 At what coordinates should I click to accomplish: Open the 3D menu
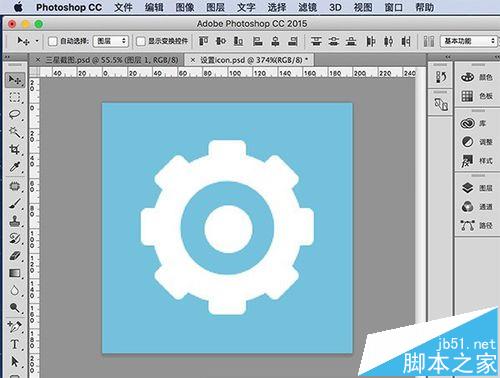335,7
